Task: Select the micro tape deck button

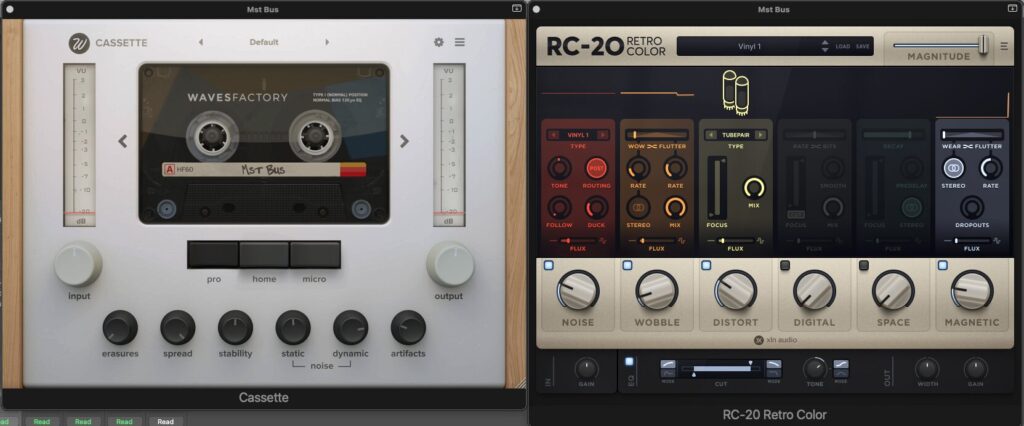Action: tap(315, 255)
